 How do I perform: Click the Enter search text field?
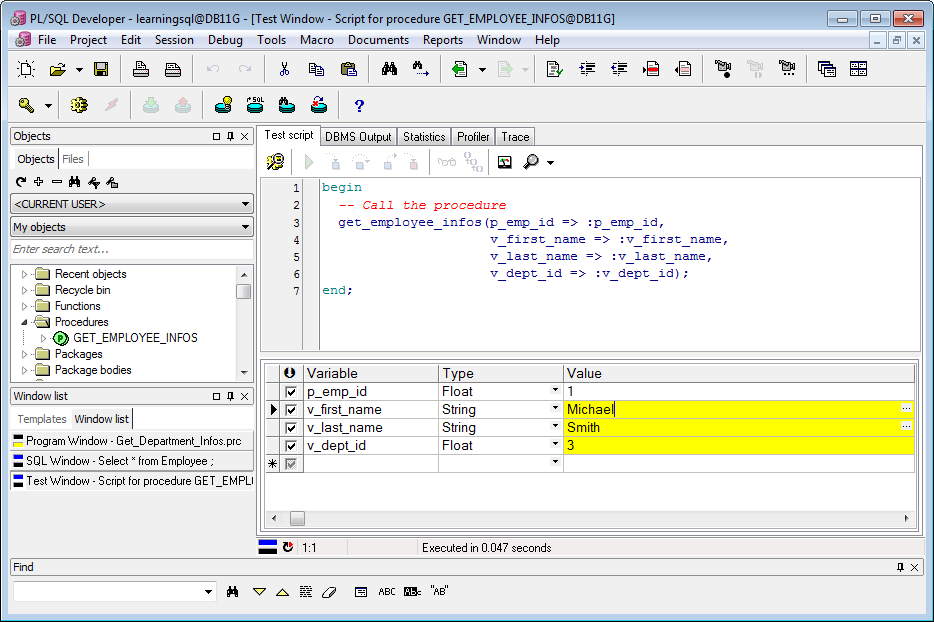click(132, 249)
